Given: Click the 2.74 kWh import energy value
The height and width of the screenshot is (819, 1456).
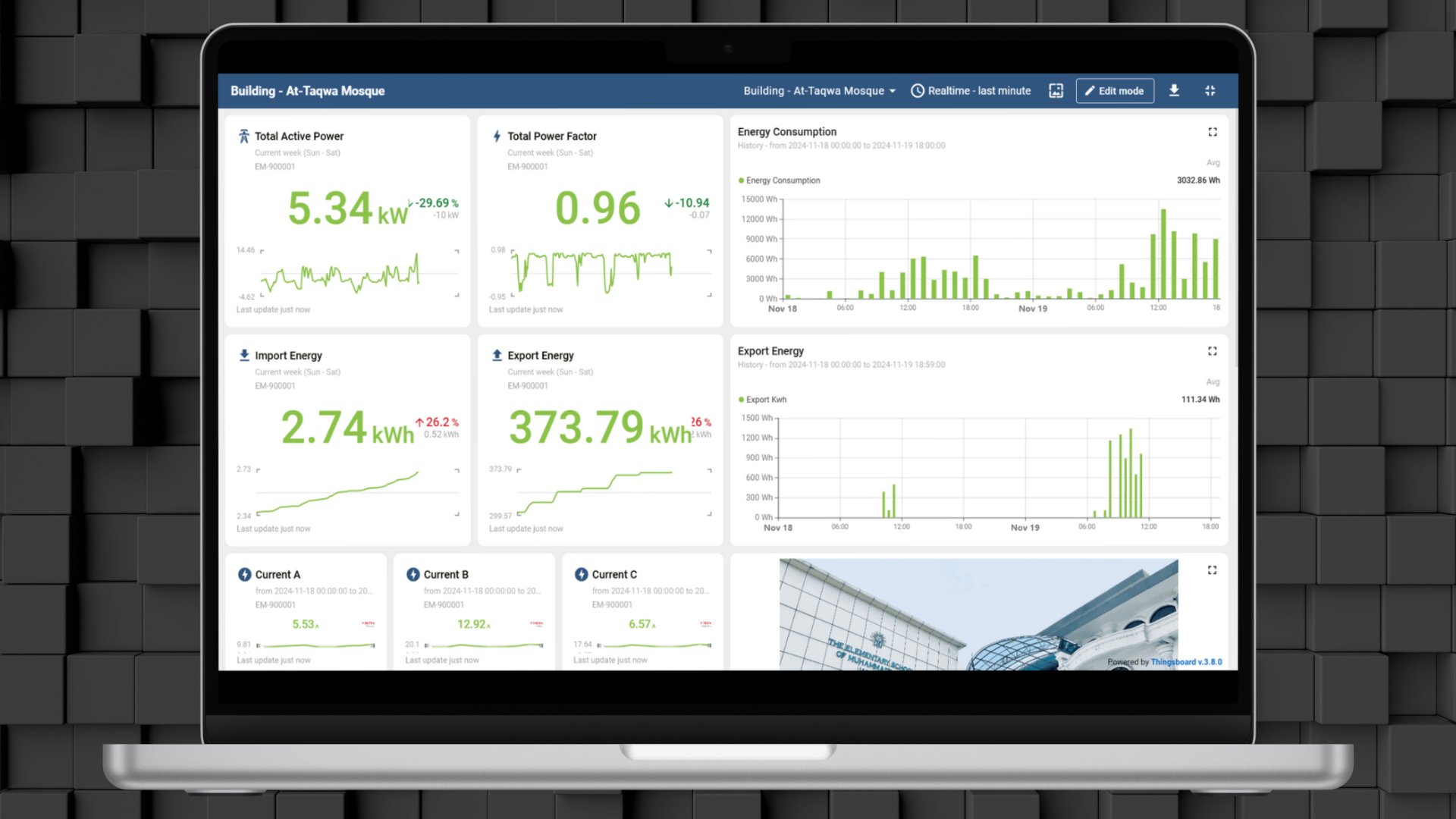Looking at the screenshot, I should click(347, 428).
